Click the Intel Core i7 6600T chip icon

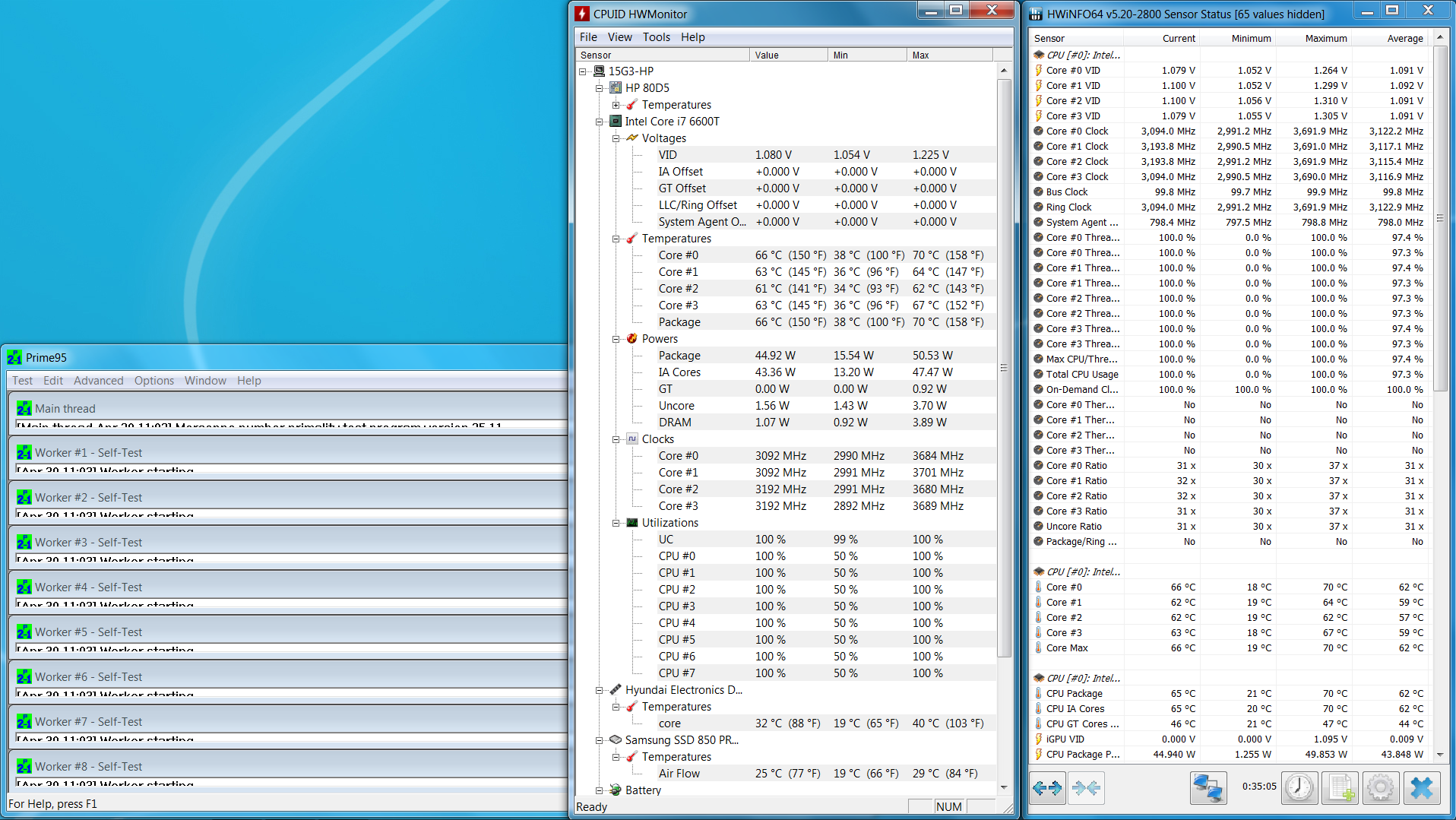coord(616,121)
